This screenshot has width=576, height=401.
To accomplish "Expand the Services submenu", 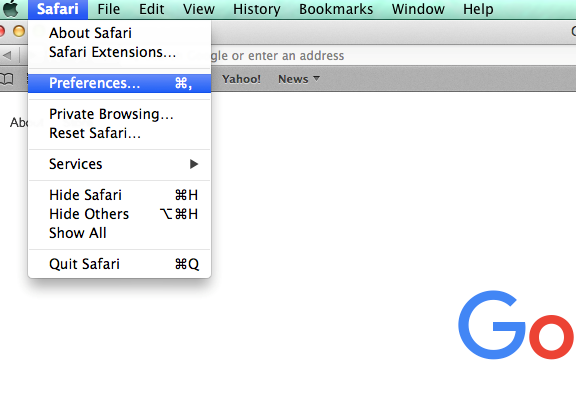I will [119, 164].
